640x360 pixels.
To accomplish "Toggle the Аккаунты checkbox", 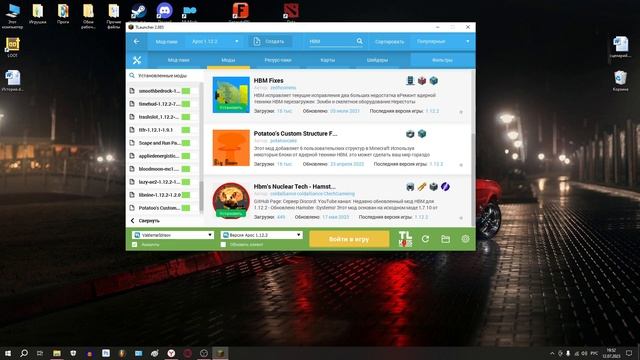I will pos(134,244).
